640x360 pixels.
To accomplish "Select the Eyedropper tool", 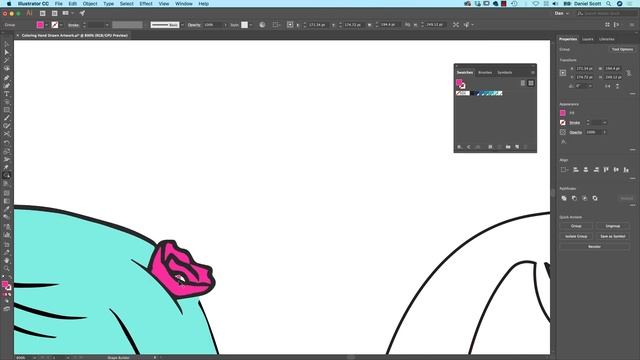I will [7, 209].
